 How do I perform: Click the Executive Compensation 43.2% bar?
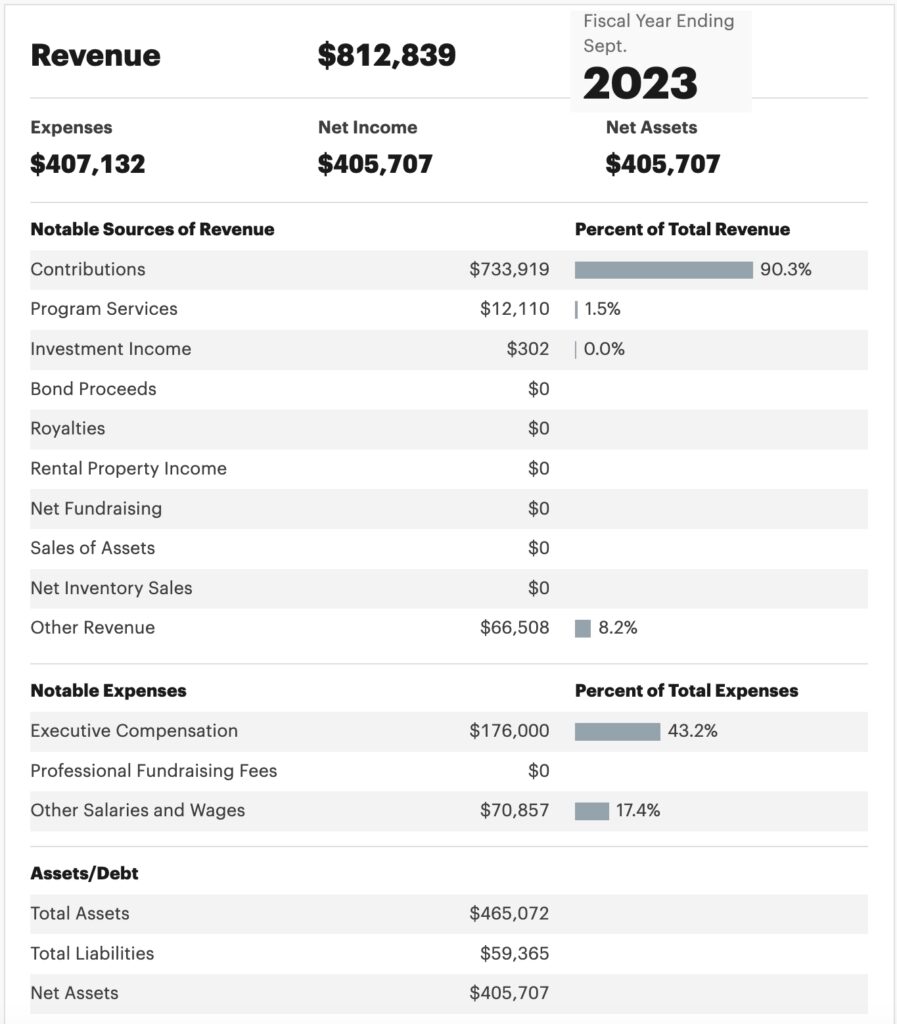[617, 731]
